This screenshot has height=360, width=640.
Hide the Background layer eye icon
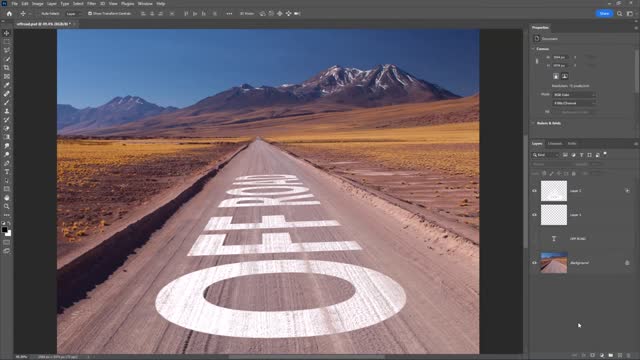click(x=534, y=263)
